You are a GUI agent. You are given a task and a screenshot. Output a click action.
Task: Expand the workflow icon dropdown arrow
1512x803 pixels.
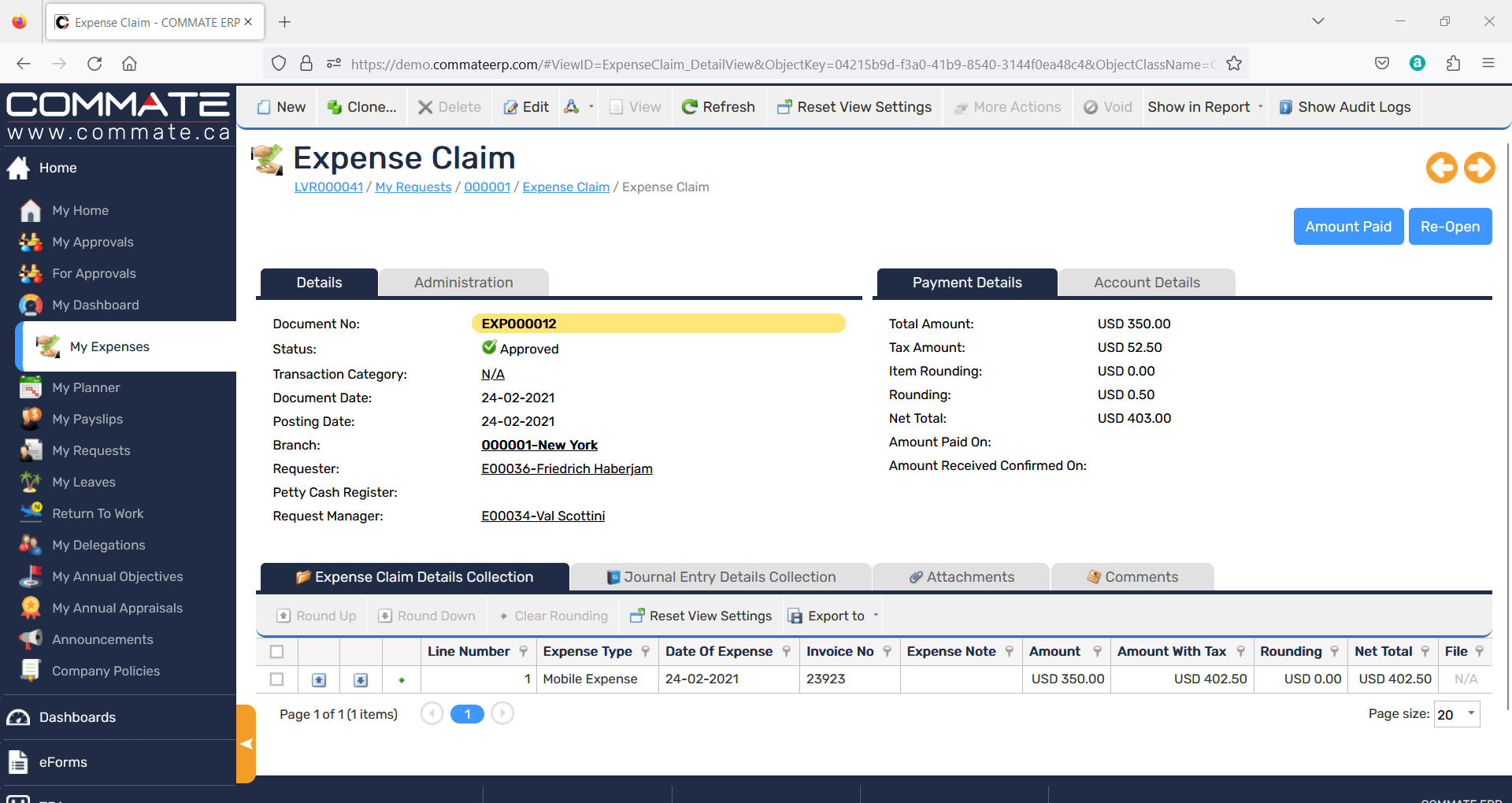pos(591,106)
